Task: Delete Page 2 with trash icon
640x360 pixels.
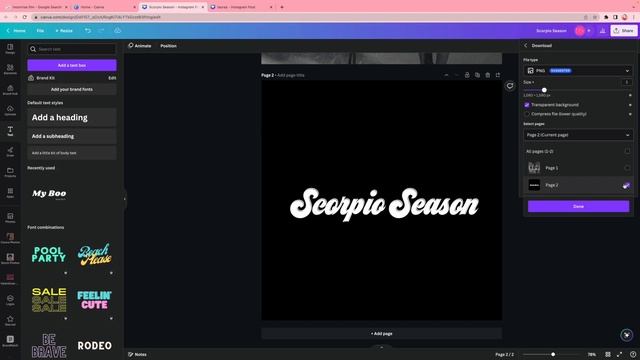Action: pos(487,75)
